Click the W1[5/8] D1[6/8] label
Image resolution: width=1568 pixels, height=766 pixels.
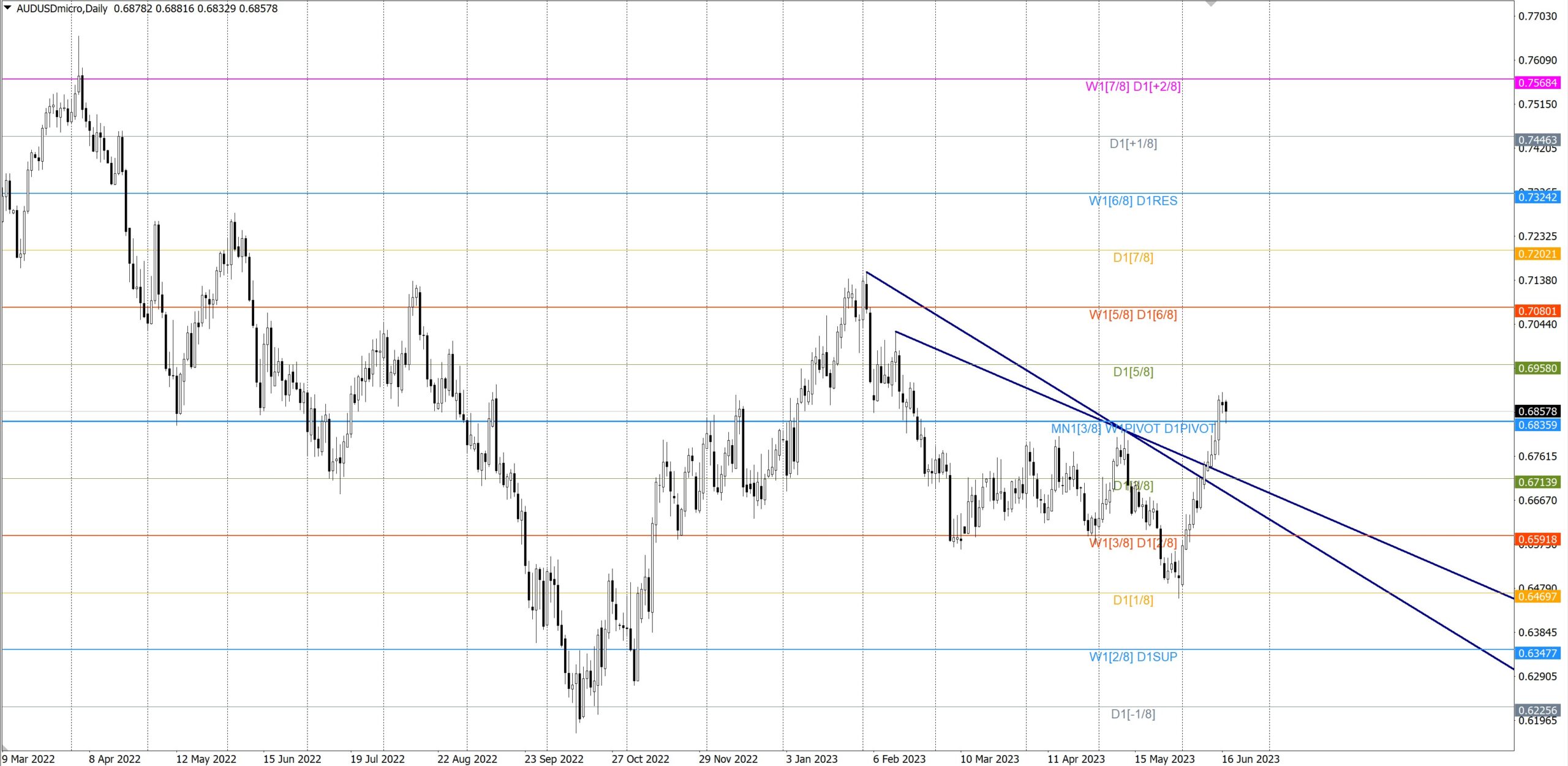point(1133,315)
